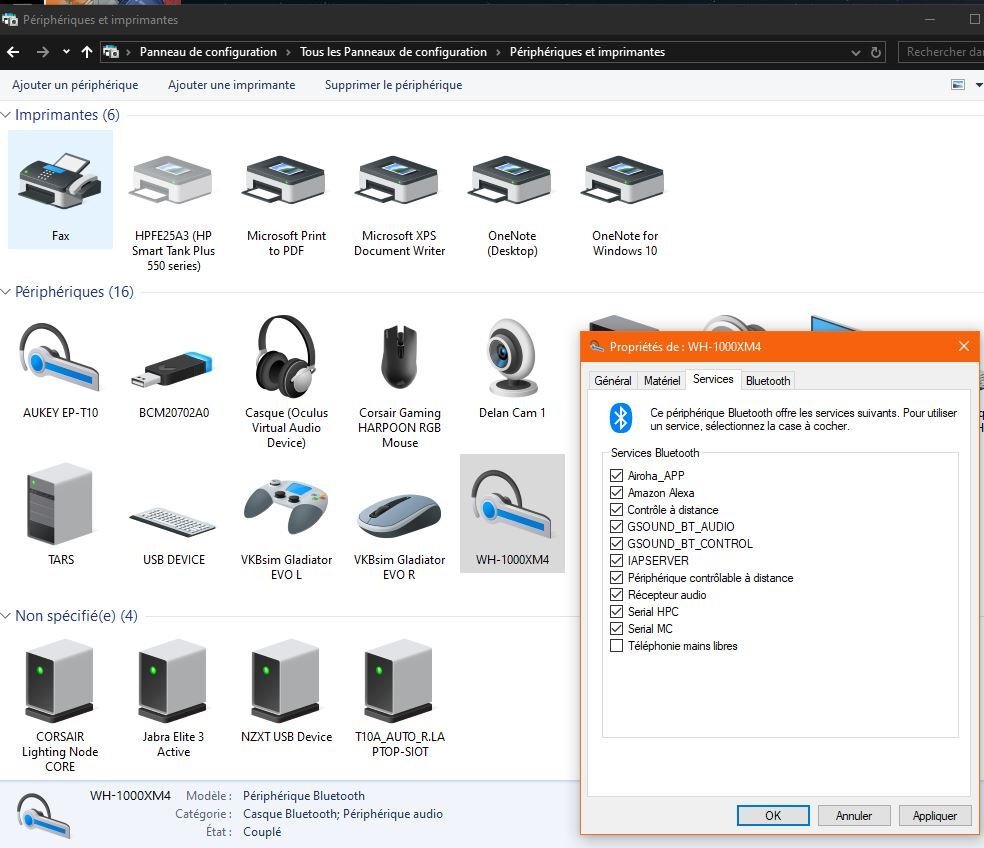Go forward with the forward arrow

point(42,52)
